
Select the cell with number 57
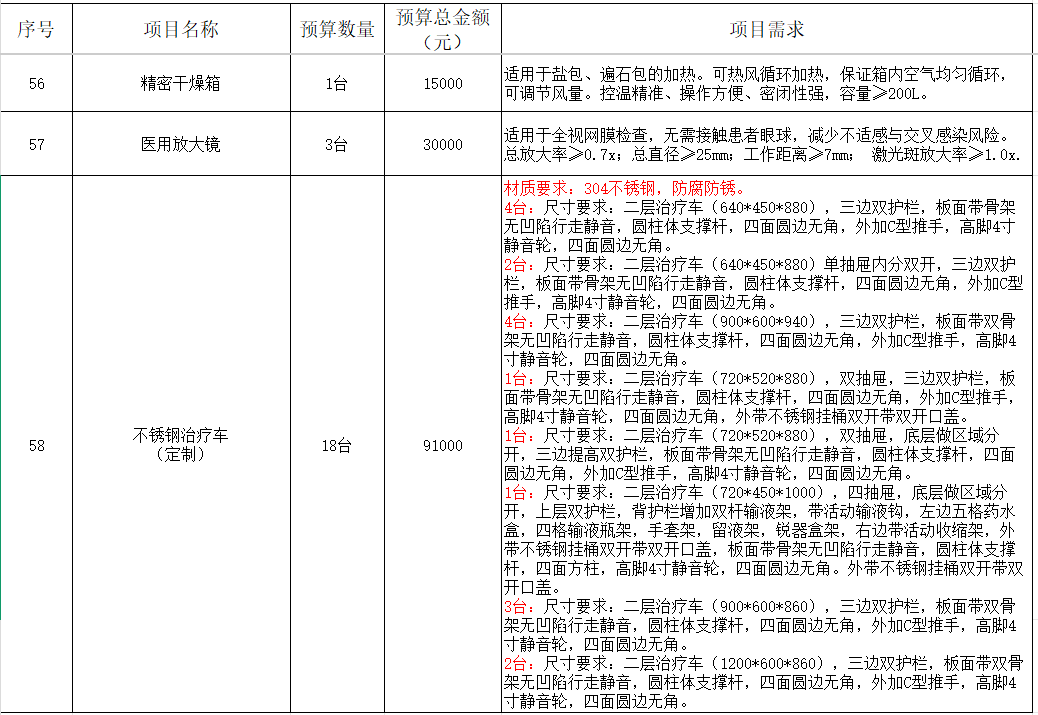[36, 144]
